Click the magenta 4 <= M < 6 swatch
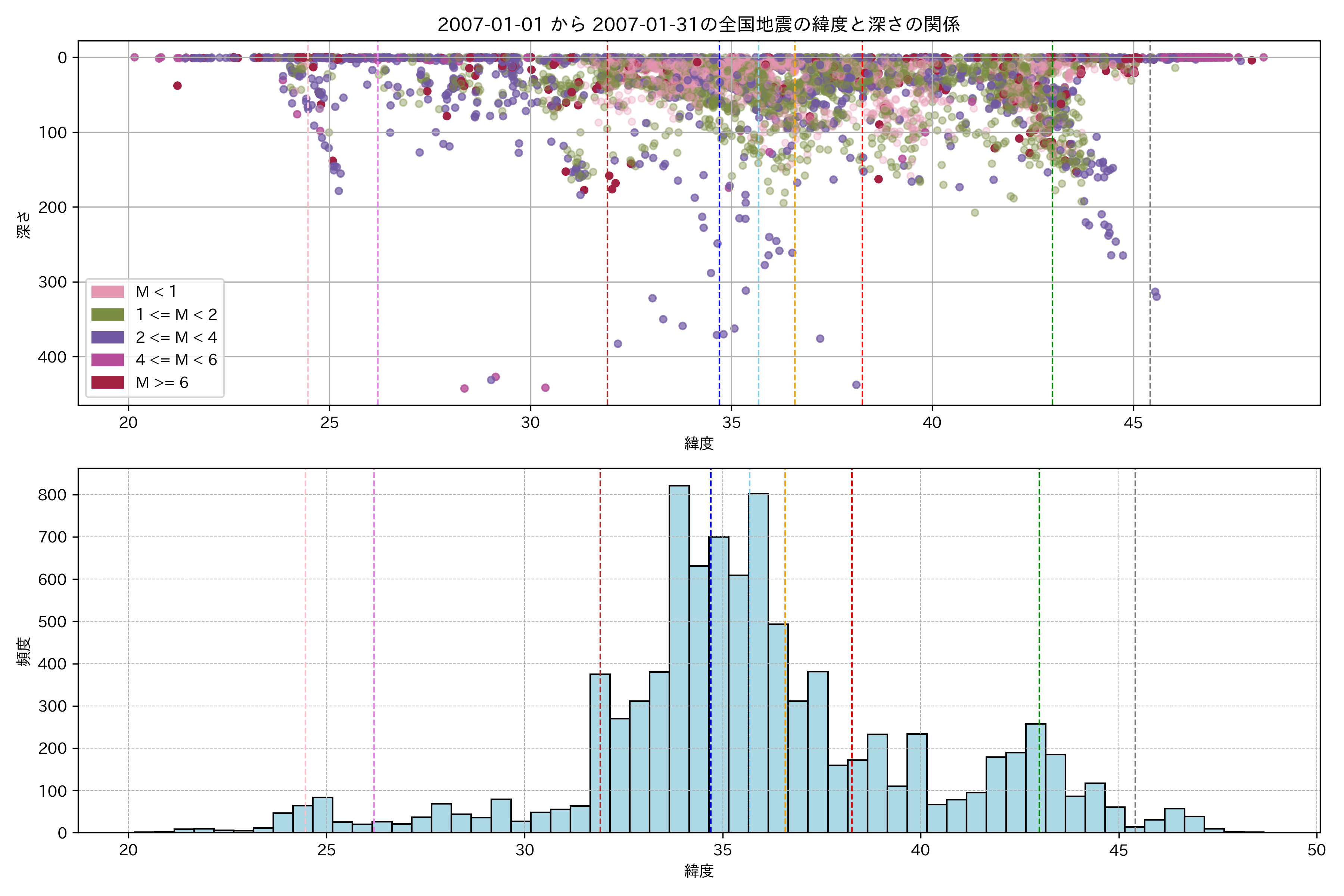 pos(108,360)
